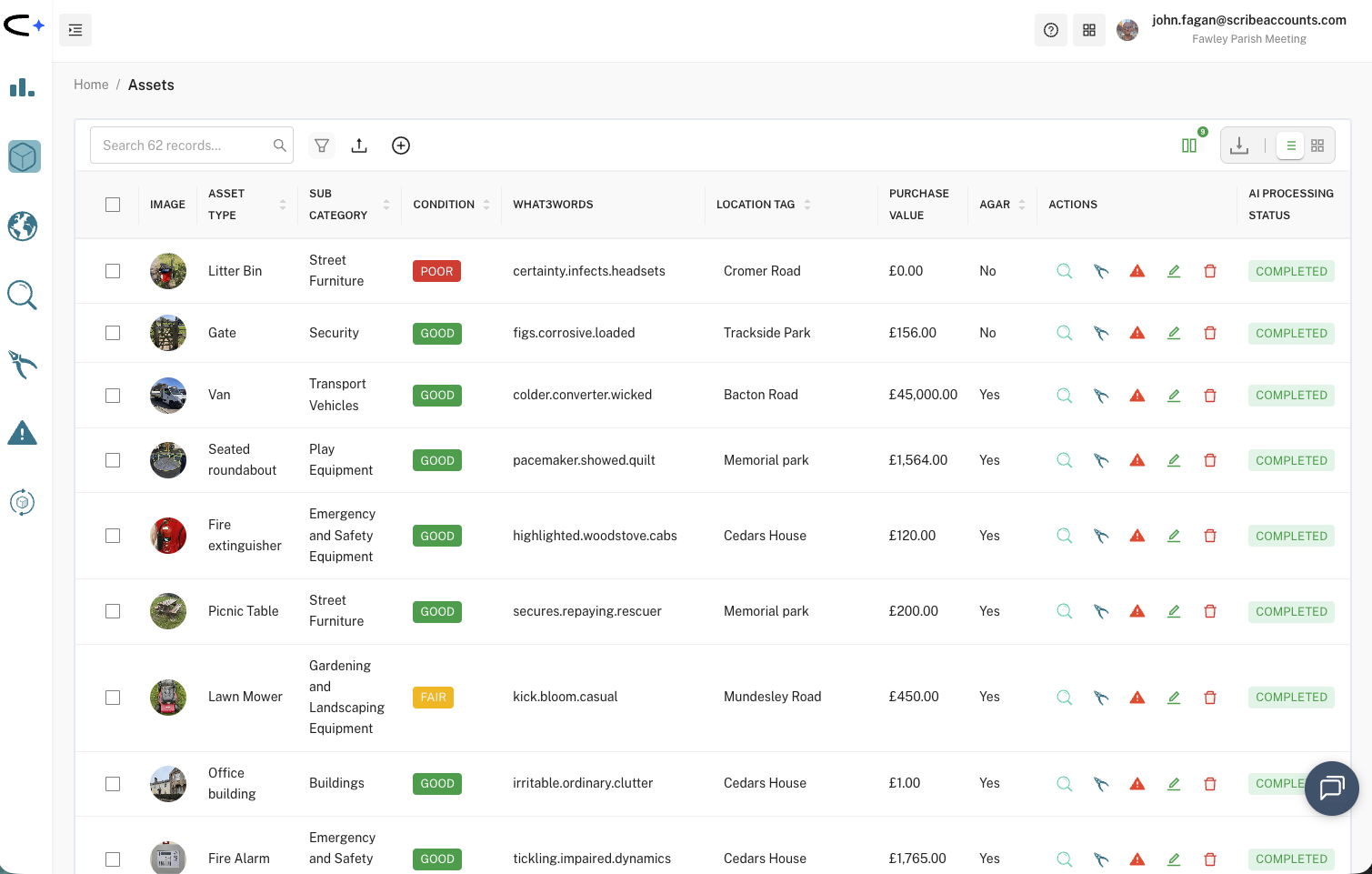Image resolution: width=1372 pixels, height=874 pixels.
Task: Tick the select-all checkbox in the table header
Action: [113, 205]
